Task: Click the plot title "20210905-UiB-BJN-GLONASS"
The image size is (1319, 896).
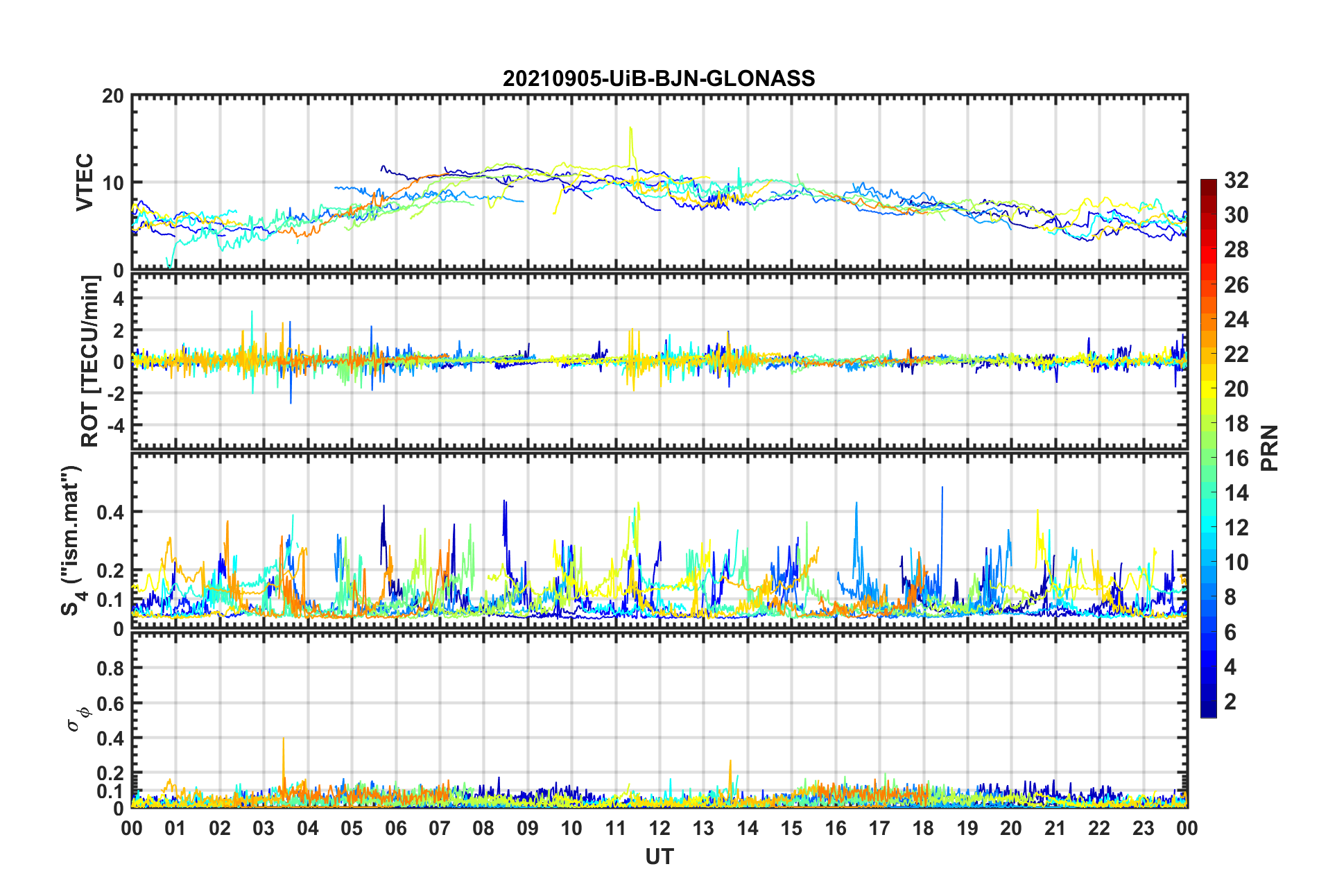Action: tap(659, 78)
